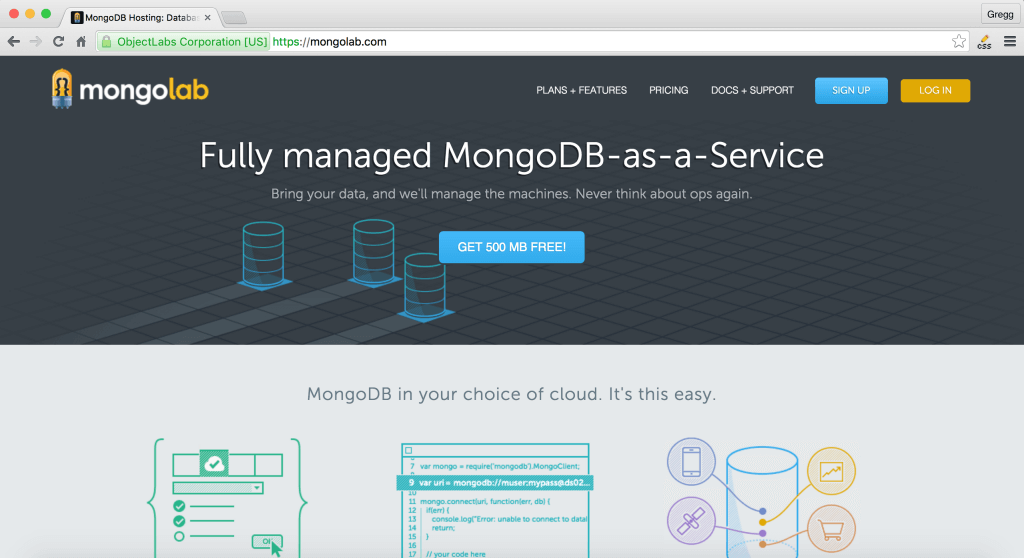
Task: Select the MongoDB Hosting browser tab
Action: click(x=141, y=18)
